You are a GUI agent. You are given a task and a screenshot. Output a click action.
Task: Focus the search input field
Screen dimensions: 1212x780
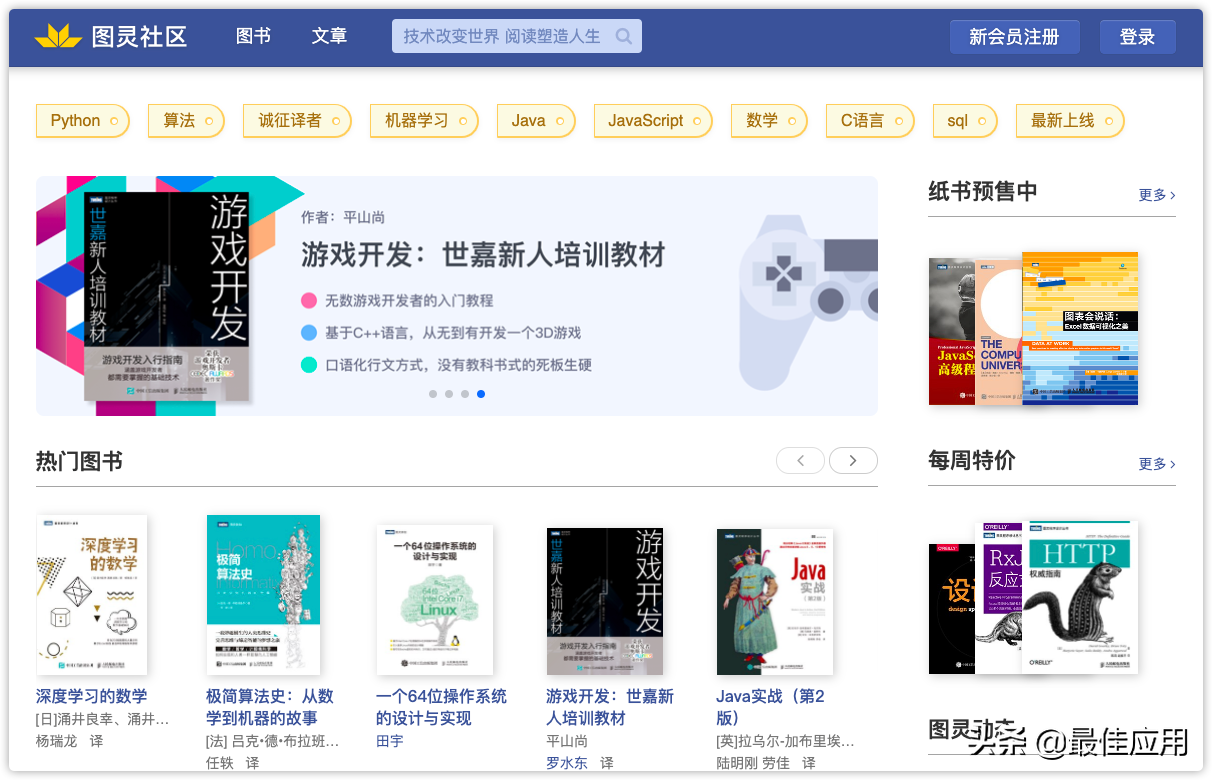tap(502, 37)
